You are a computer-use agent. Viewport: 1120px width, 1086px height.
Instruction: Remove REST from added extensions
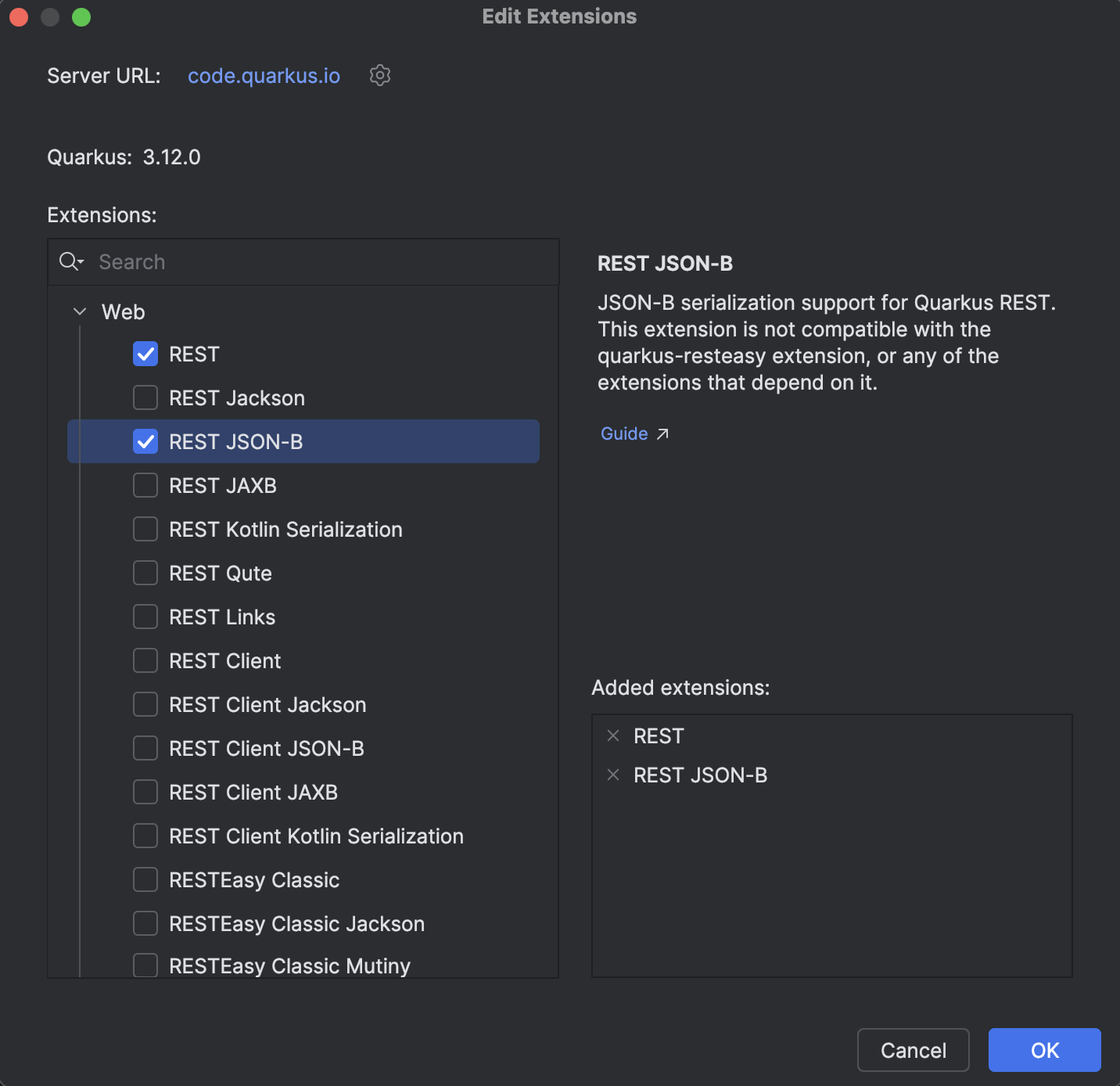pyautogui.click(x=612, y=735)
